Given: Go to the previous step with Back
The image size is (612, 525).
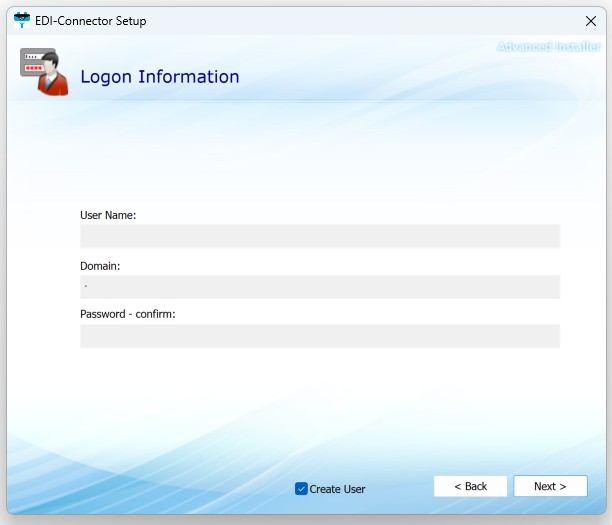Looking at the screenshot, I should (470, 486).
